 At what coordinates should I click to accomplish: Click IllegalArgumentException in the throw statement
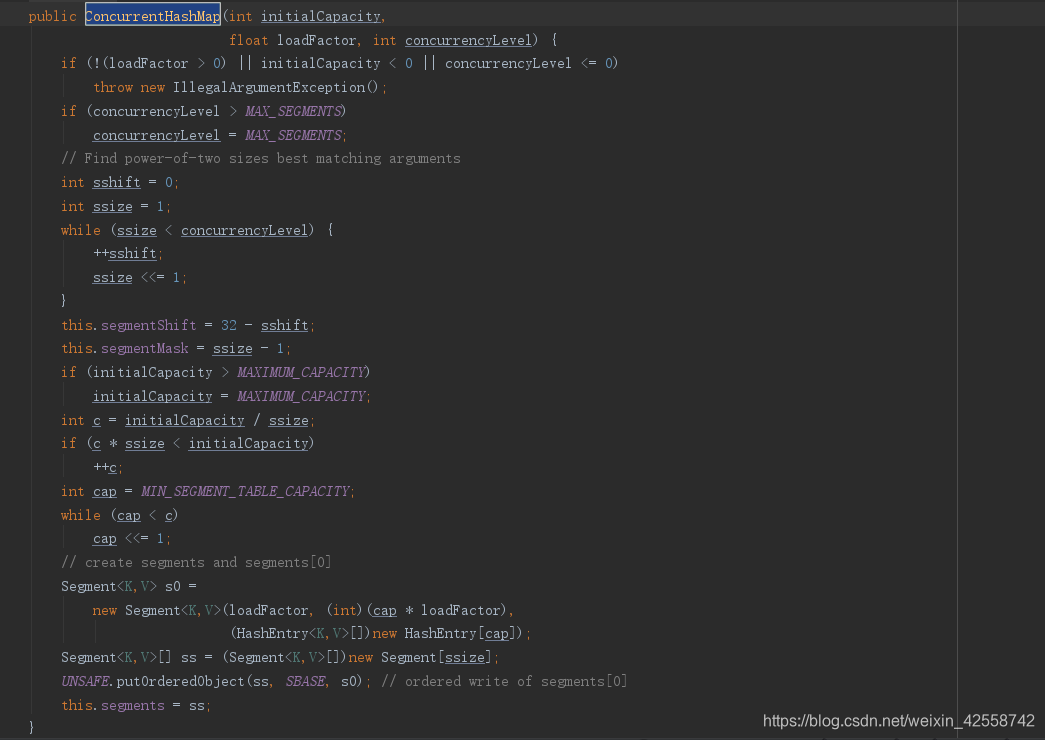point(269,87)
